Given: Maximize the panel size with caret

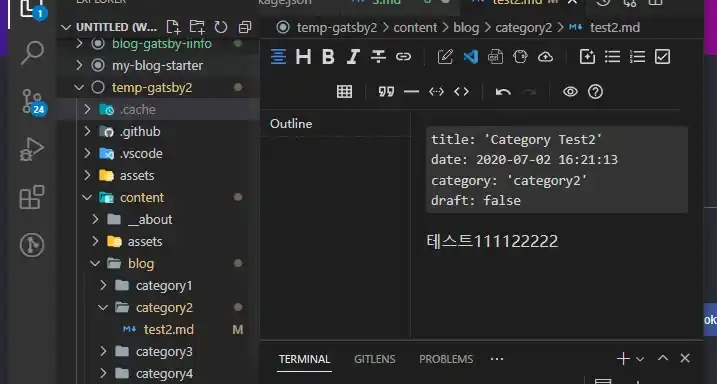Looking at the screenshot, I should point(663,358).
